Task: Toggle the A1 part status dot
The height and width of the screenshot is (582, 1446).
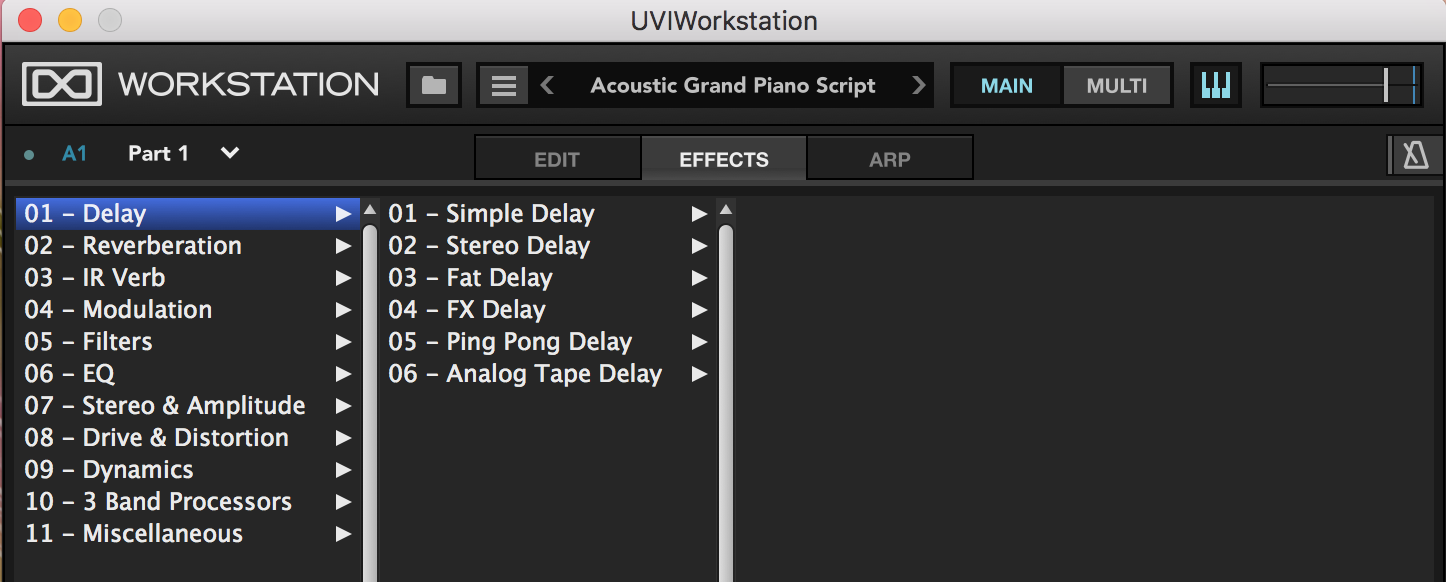Action: click(29, 154)
